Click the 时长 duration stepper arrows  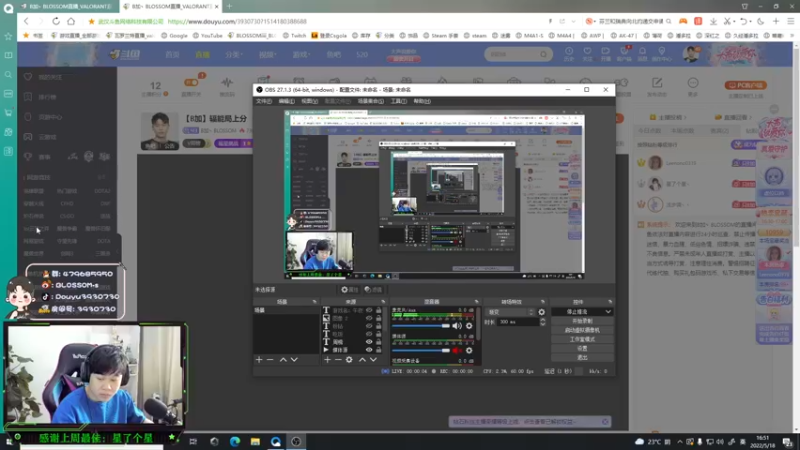tap(542, 322)
